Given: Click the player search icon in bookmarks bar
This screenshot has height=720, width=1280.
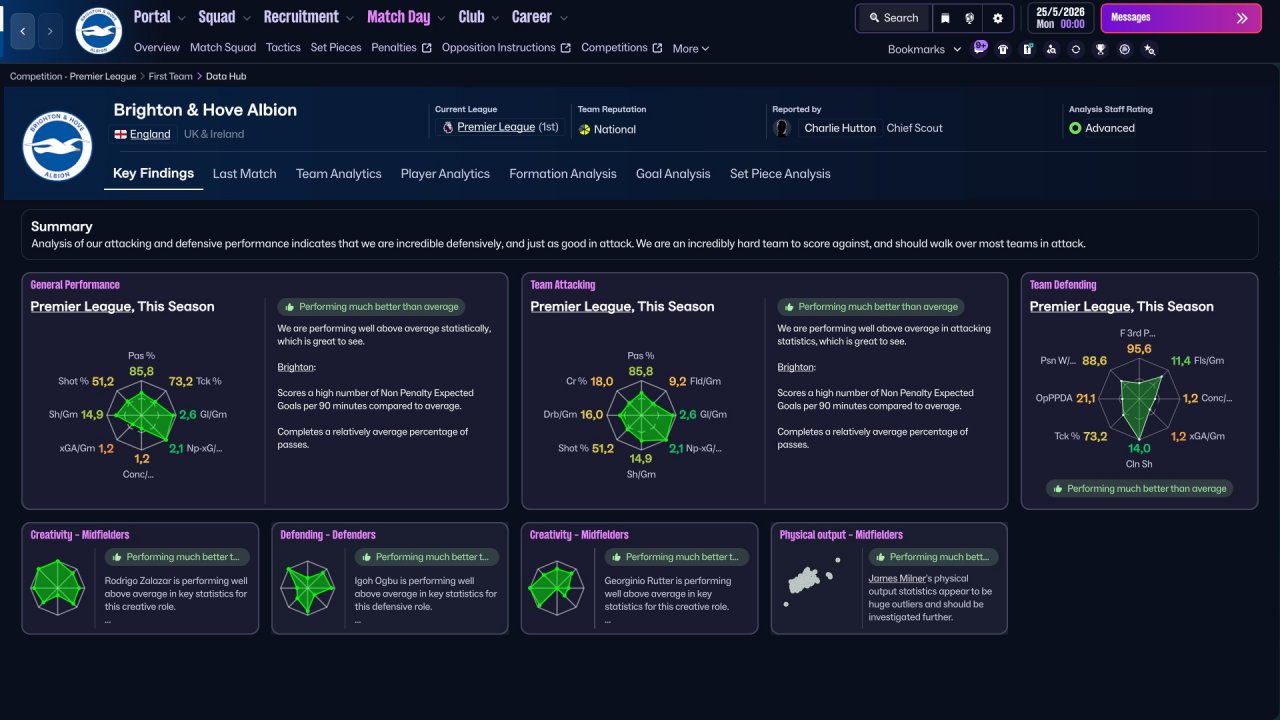Looking at the screenshot, I should [1051, 49].
